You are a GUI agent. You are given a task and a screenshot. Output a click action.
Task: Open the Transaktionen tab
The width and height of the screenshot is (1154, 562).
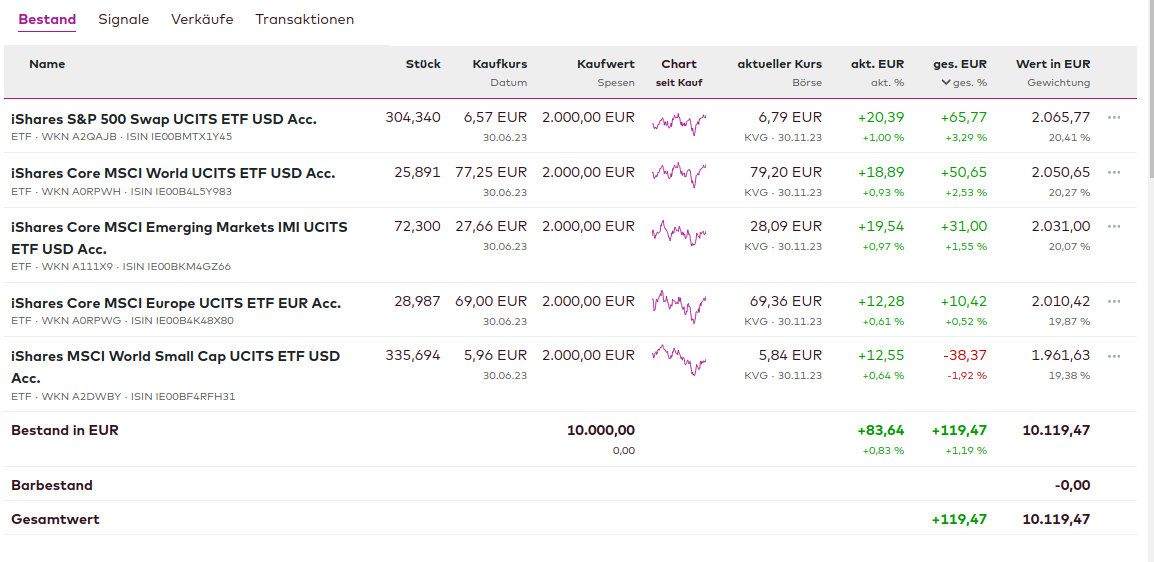pos(304,20)
